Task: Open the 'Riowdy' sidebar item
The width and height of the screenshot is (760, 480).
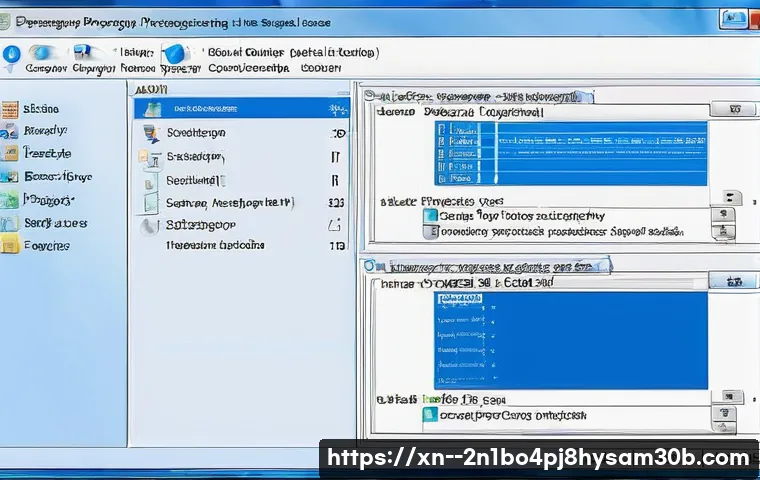Action: point(45,130)
